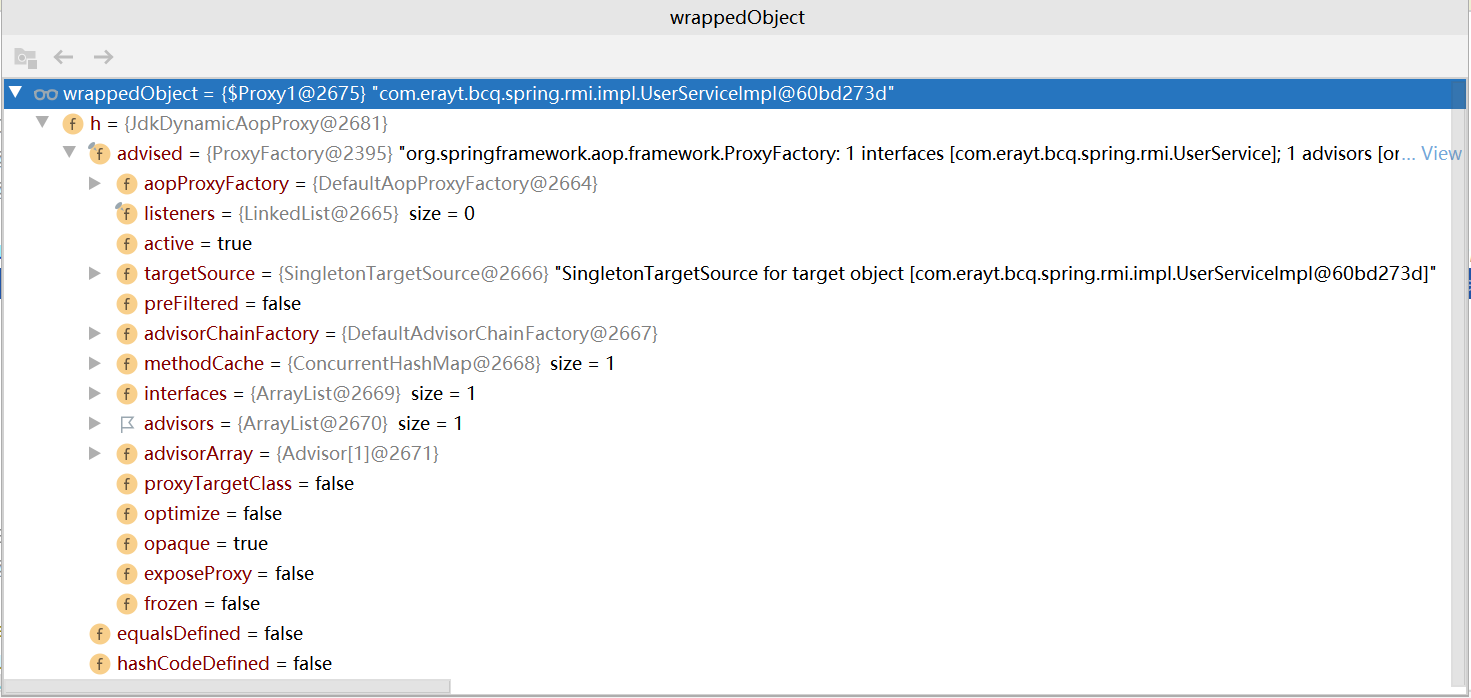Collapse the wrappedObject root node
The height and width of the screenshot is (698, 1471).
[15, 93]
